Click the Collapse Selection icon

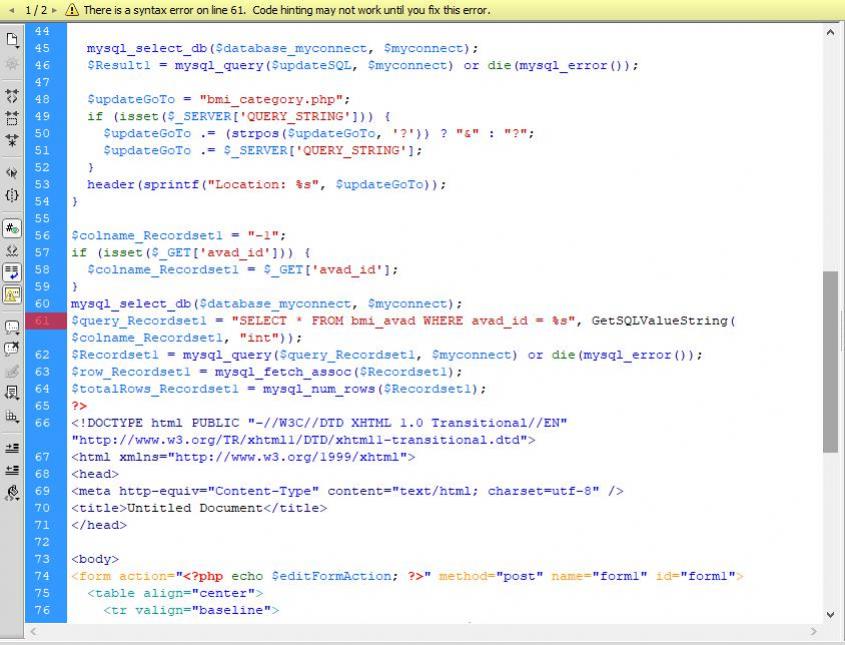click(12, 117)
